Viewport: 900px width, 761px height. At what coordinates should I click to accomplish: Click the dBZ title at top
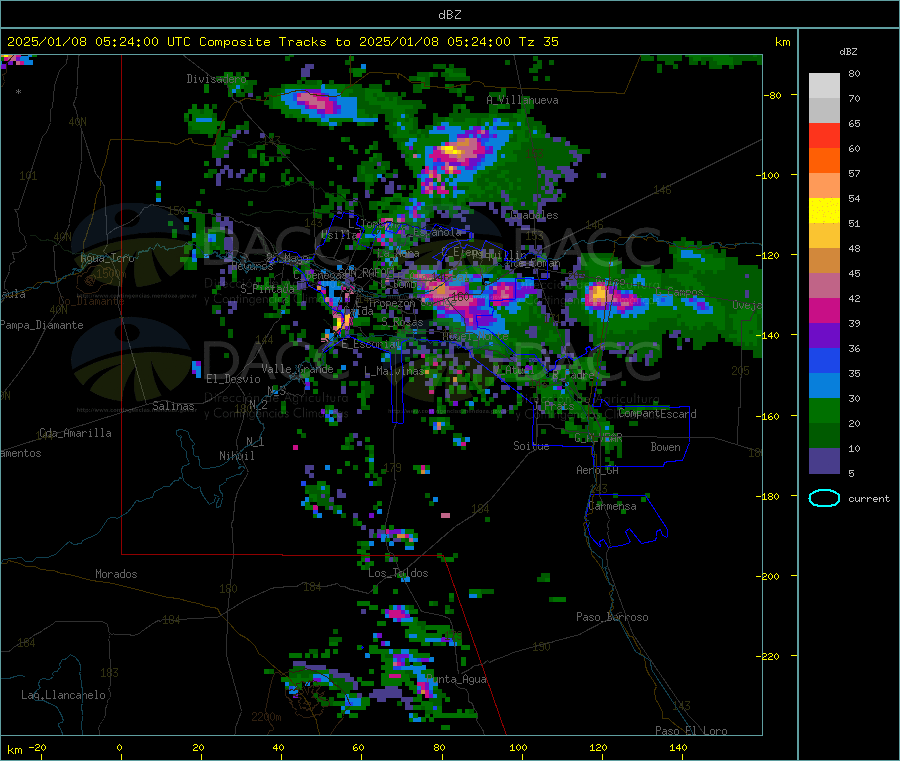[449, 15]
